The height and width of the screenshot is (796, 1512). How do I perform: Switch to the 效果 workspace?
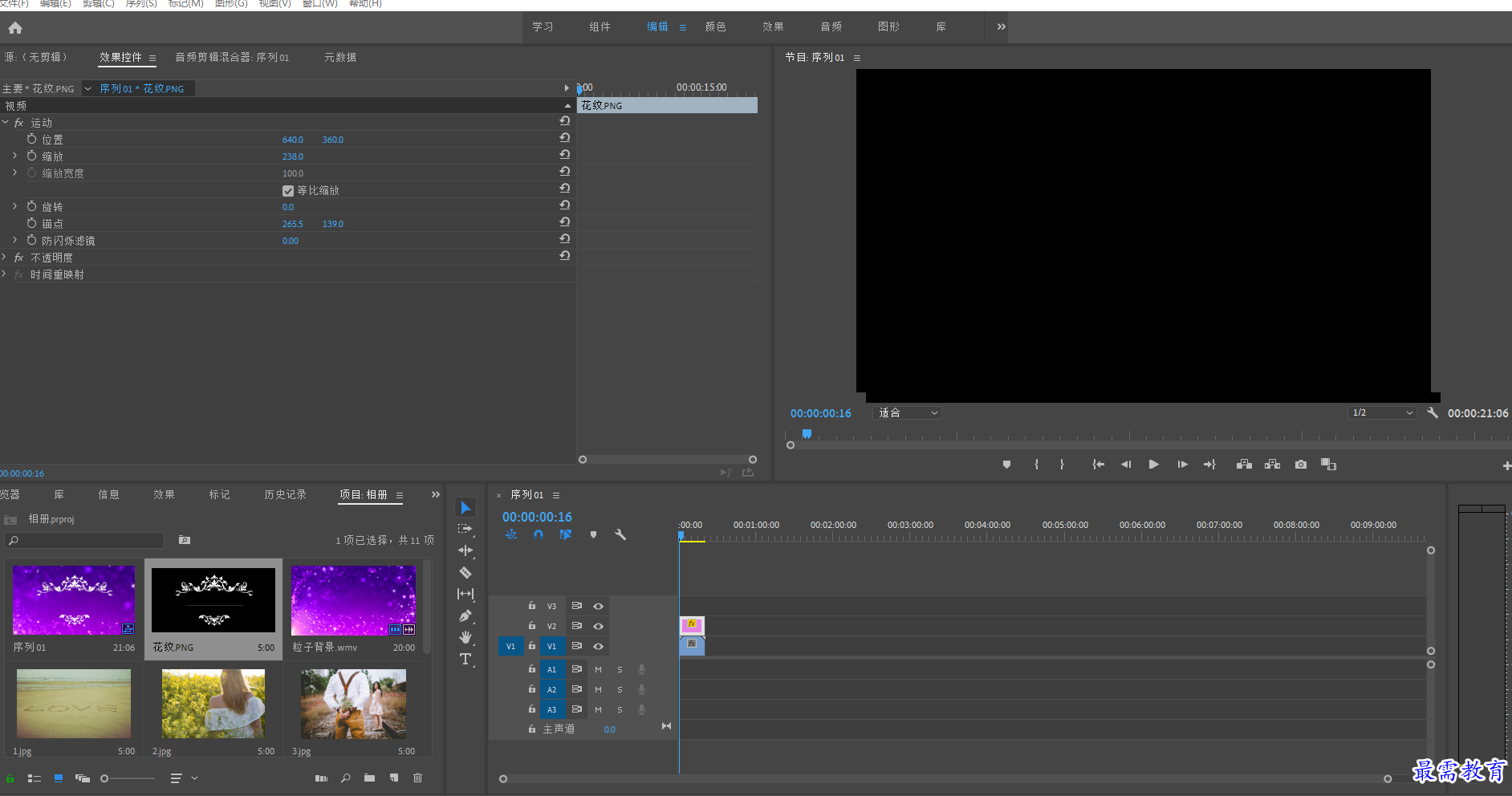(773, 26)
